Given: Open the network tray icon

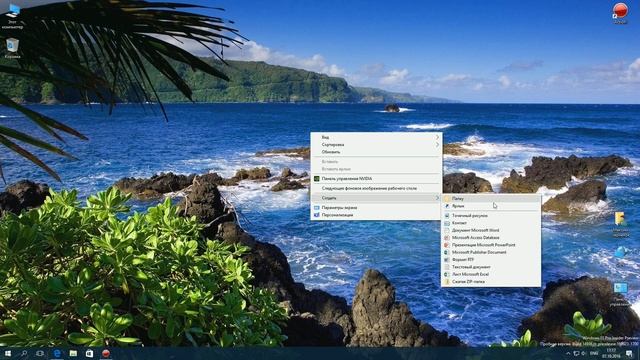Looking at the screenshot, I should [x=576, y=353].
